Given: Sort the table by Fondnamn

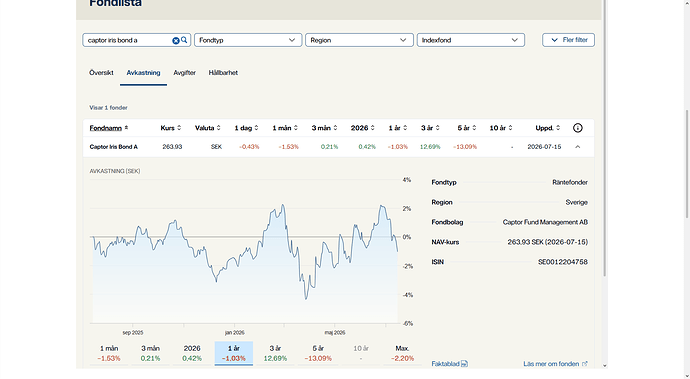Looking at the screenshot, I should (109, 128).
